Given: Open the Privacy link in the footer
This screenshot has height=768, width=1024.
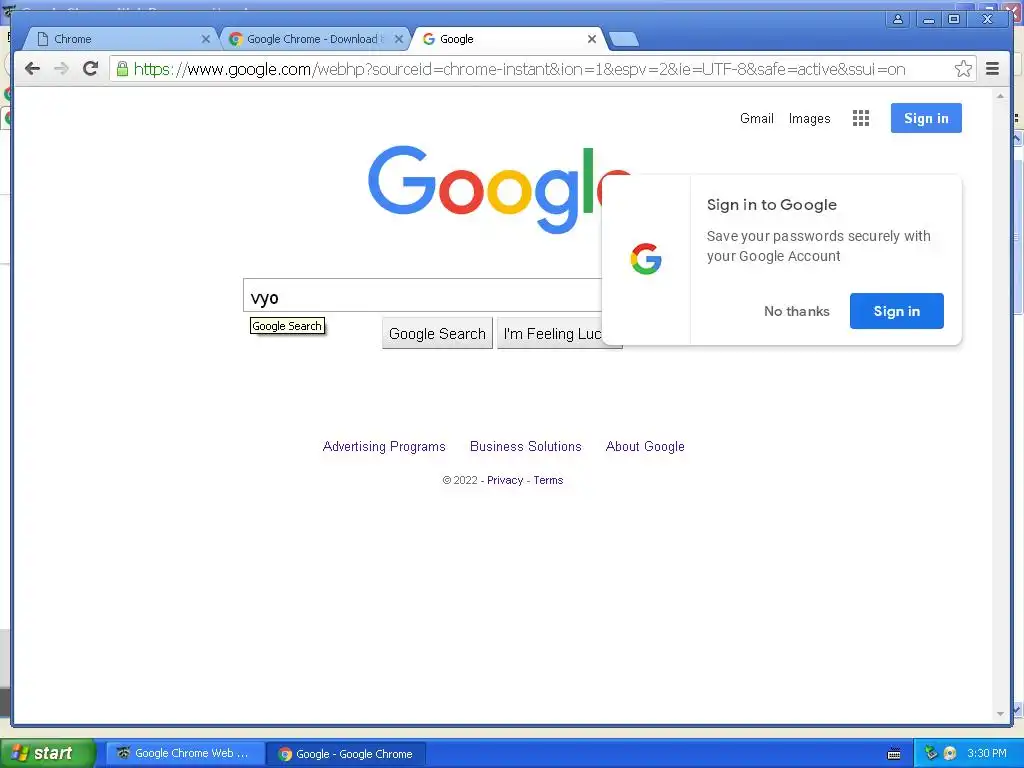Looking at the screenshot, I should coord(505,480).
